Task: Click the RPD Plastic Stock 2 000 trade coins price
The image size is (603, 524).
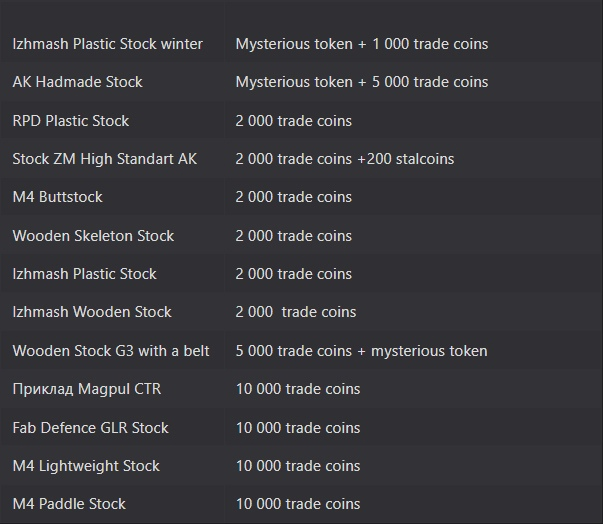Action: click(293, 121)
